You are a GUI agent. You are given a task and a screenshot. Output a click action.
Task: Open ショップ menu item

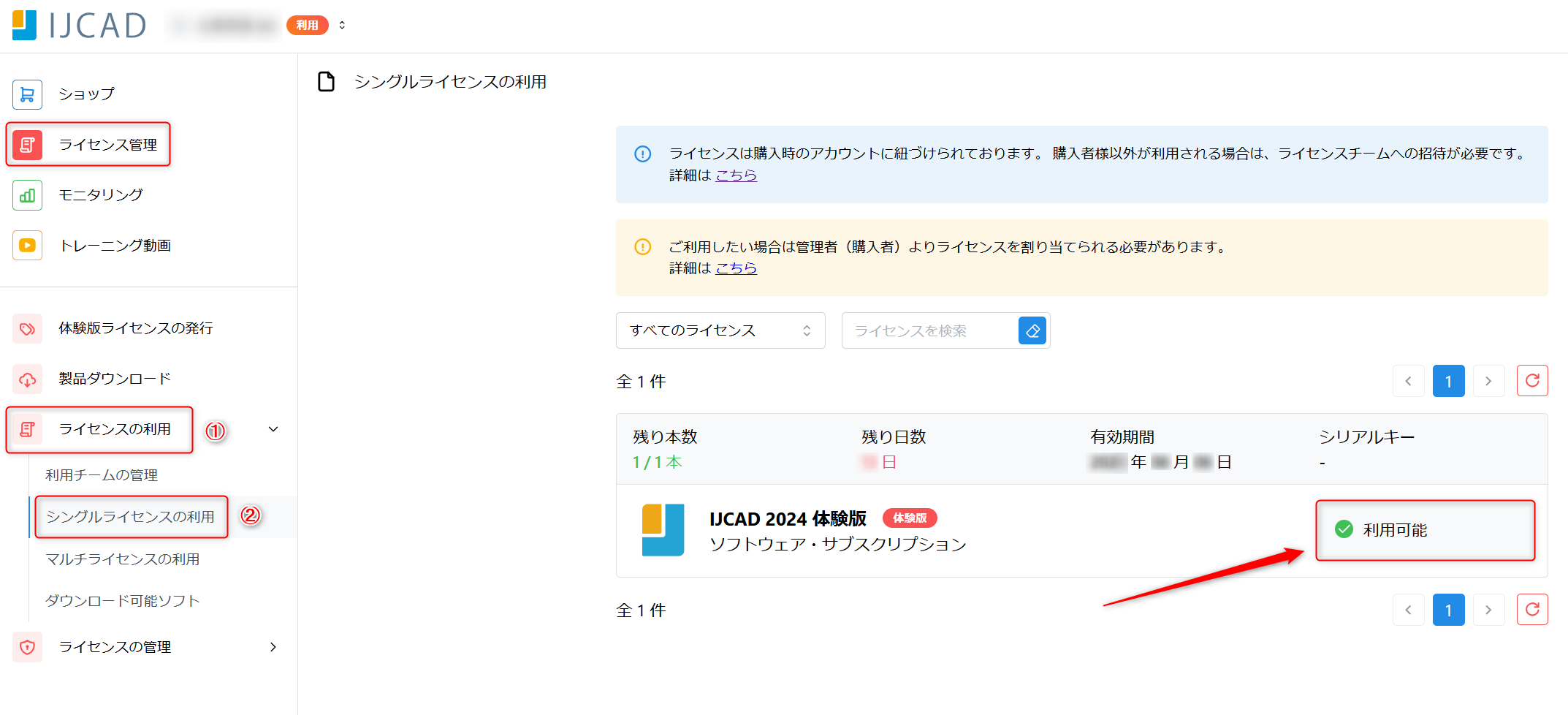point(87,94)
